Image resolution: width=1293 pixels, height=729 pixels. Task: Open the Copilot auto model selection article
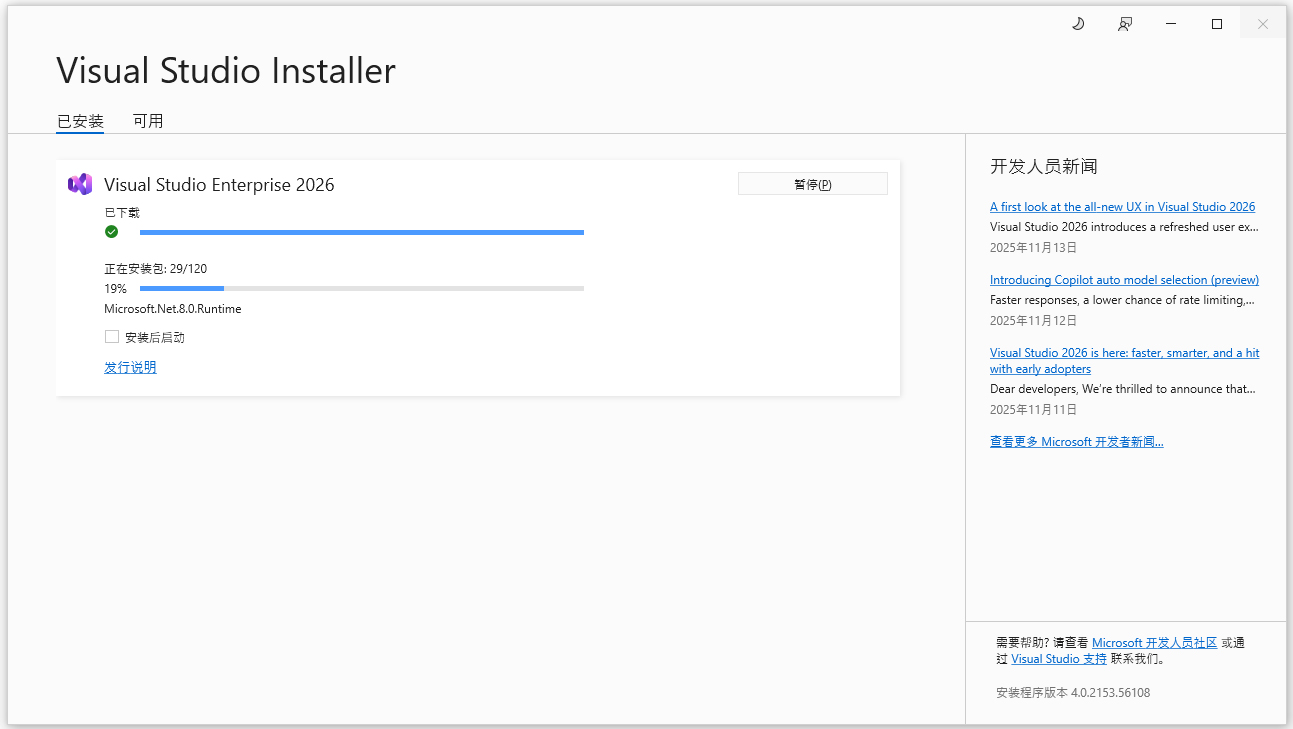(x=1124, y=280)
